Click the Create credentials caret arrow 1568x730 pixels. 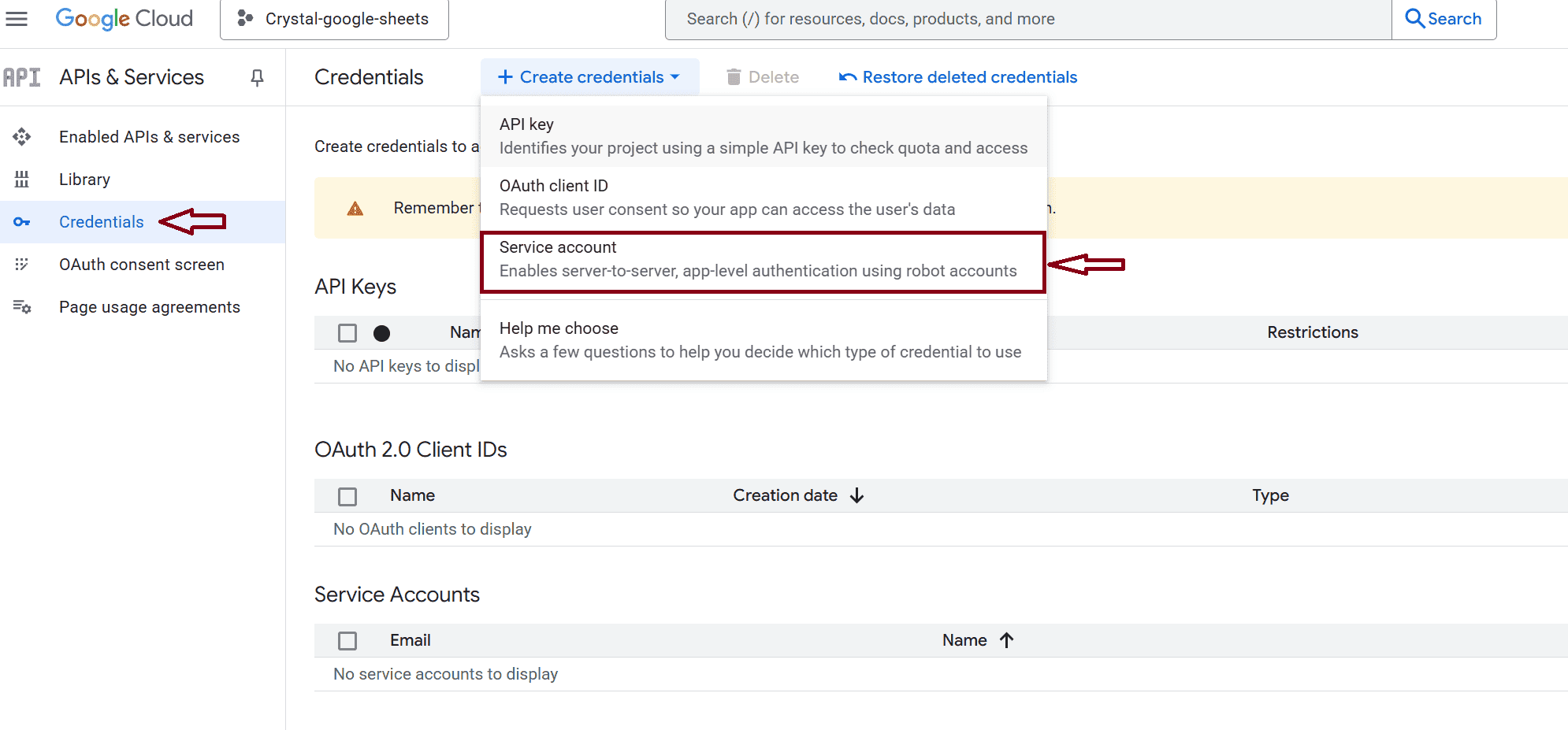[x=675, y=77]
